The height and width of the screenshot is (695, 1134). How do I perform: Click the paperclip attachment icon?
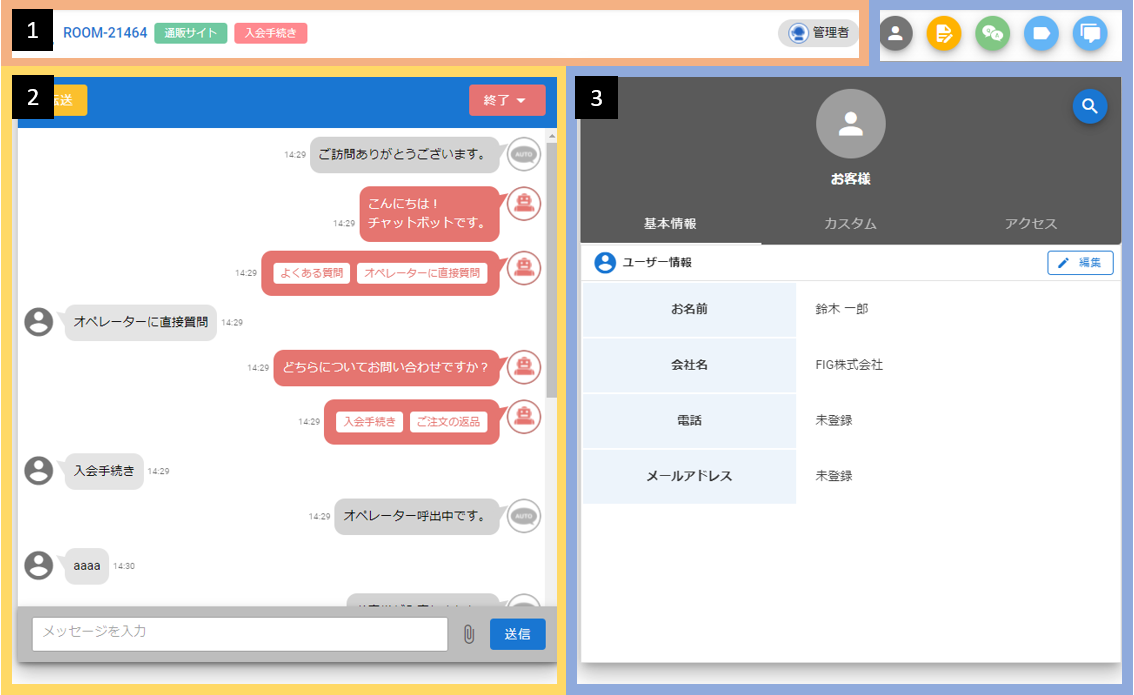(468, 634)
